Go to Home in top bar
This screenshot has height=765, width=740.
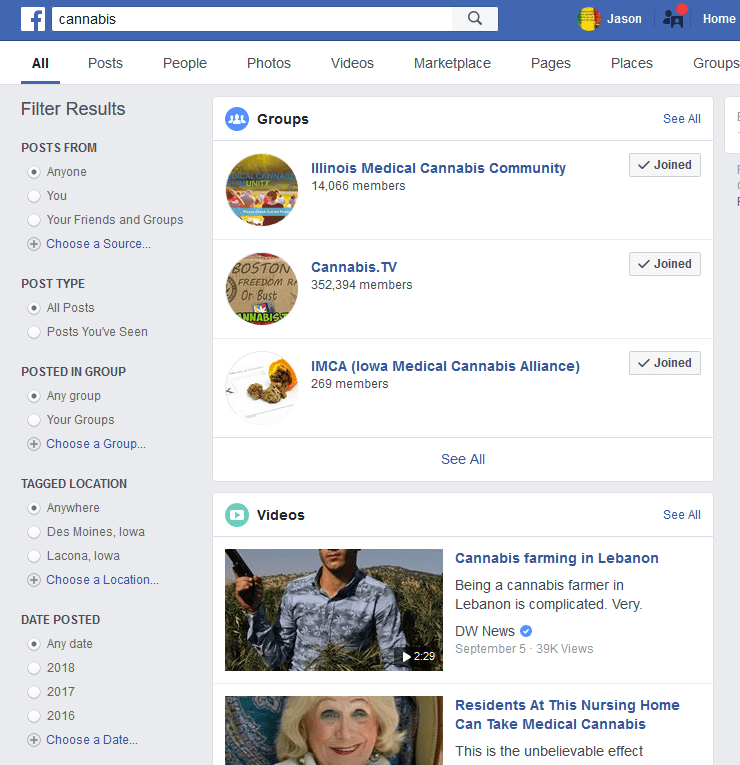click(x=719, y=19)
